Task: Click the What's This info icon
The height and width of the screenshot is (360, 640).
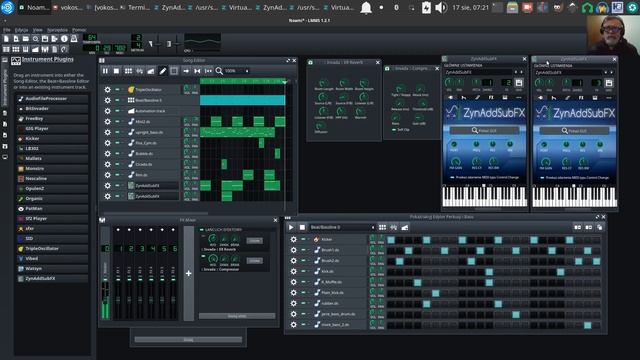Action: pyautogui.click(x=64, y=39)
